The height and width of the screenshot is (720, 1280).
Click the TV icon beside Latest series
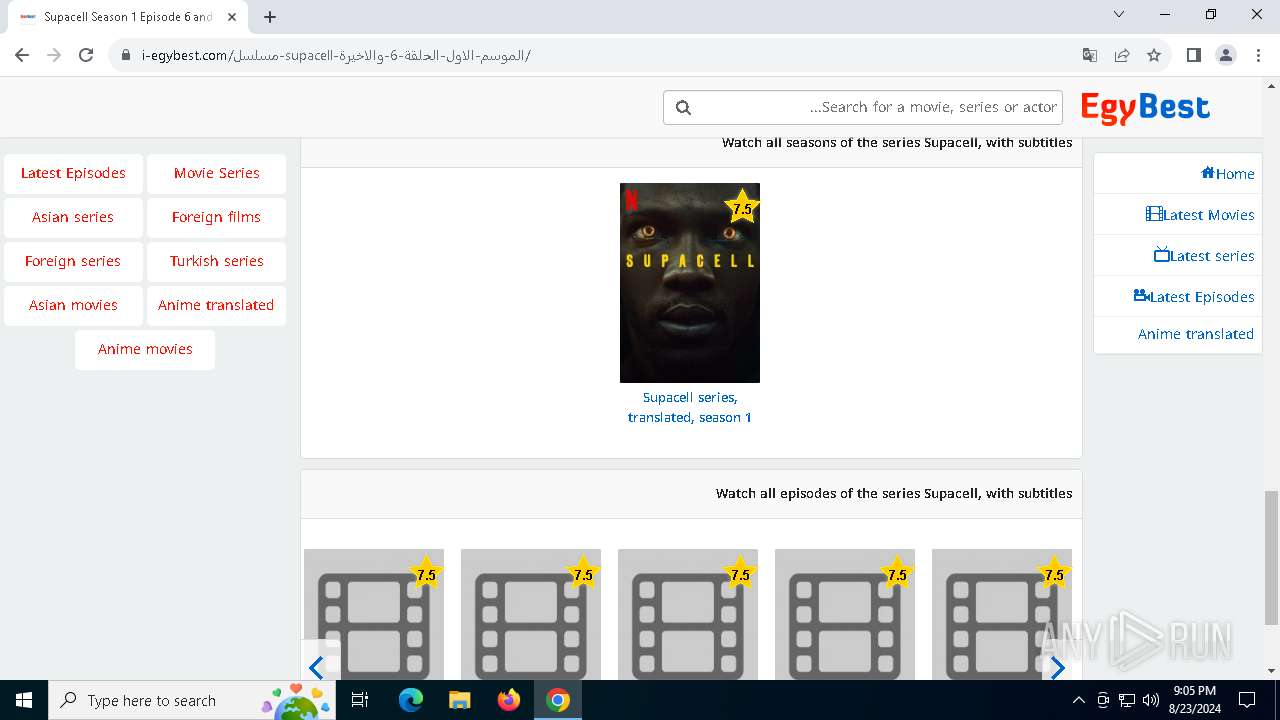[x=1161, y=254]
